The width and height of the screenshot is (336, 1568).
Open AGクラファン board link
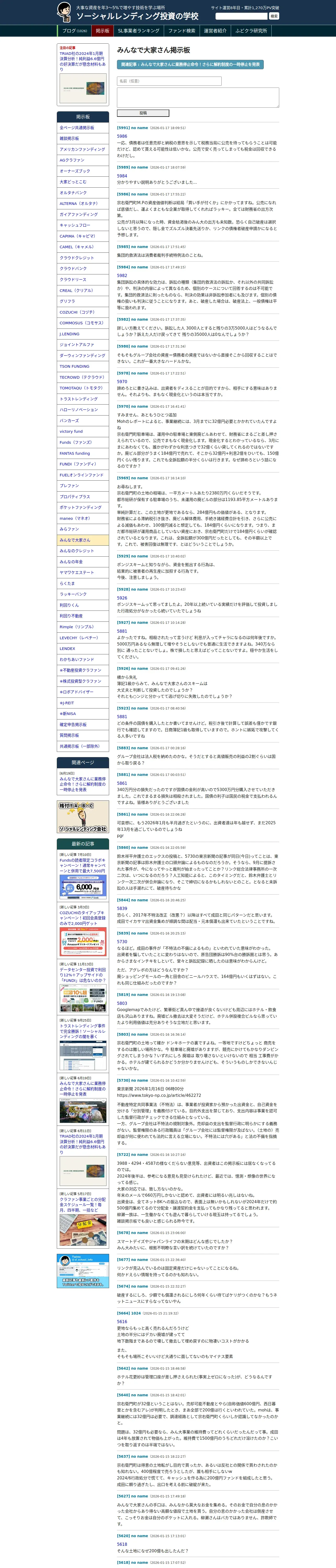pyautogui.click(x=83, y=160)
